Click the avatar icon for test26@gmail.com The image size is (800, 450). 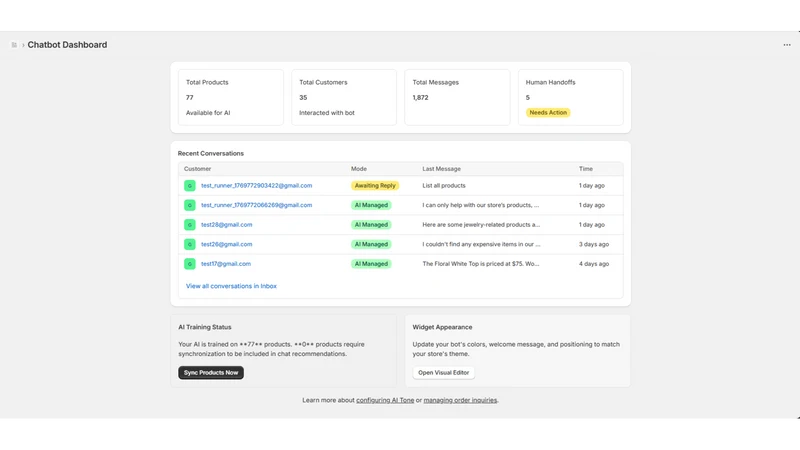[x=190, y=244]
